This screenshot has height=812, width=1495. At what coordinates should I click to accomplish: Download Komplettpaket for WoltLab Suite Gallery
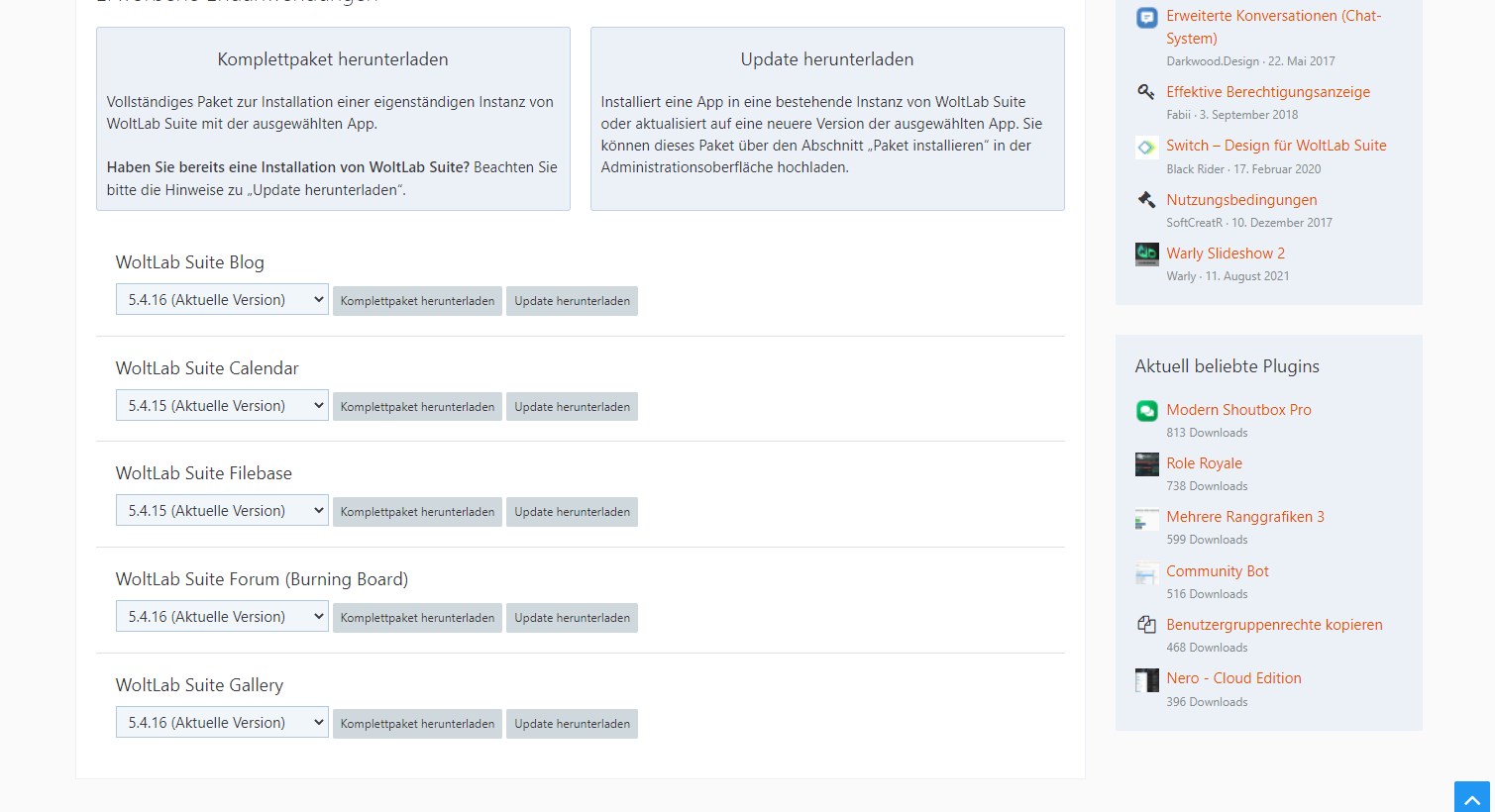[x=417, y=724]
